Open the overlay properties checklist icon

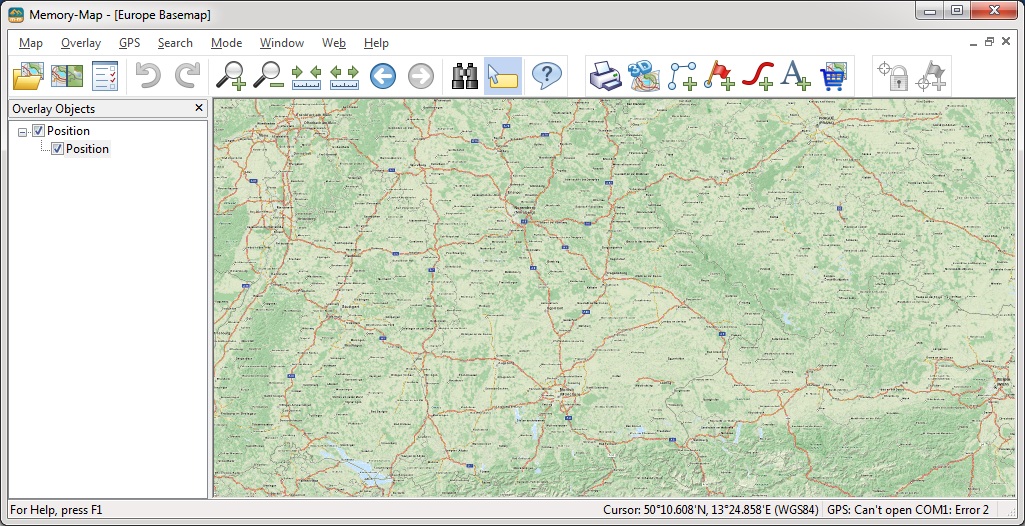[105, 76]
